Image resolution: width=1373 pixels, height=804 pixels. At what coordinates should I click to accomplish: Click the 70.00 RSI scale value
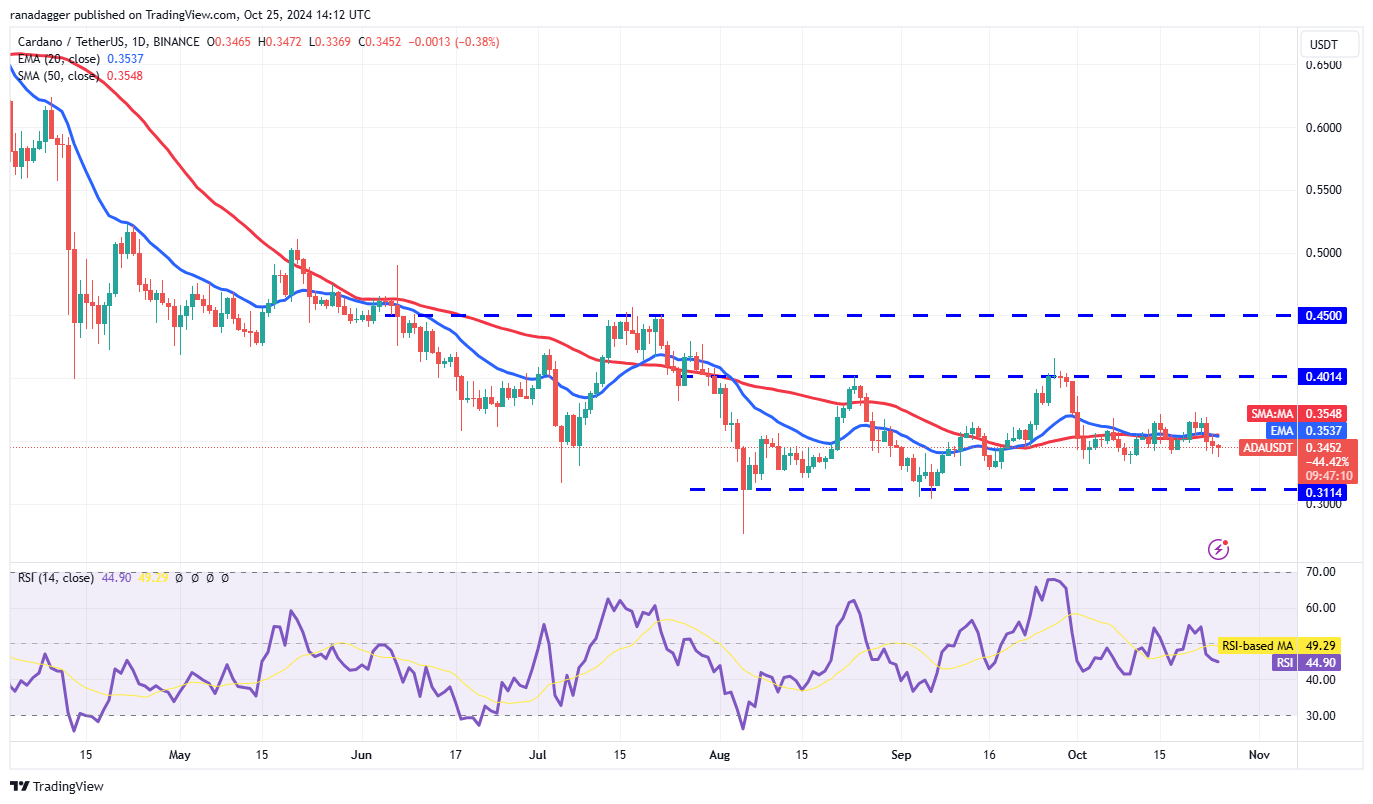click(1320, 572)
